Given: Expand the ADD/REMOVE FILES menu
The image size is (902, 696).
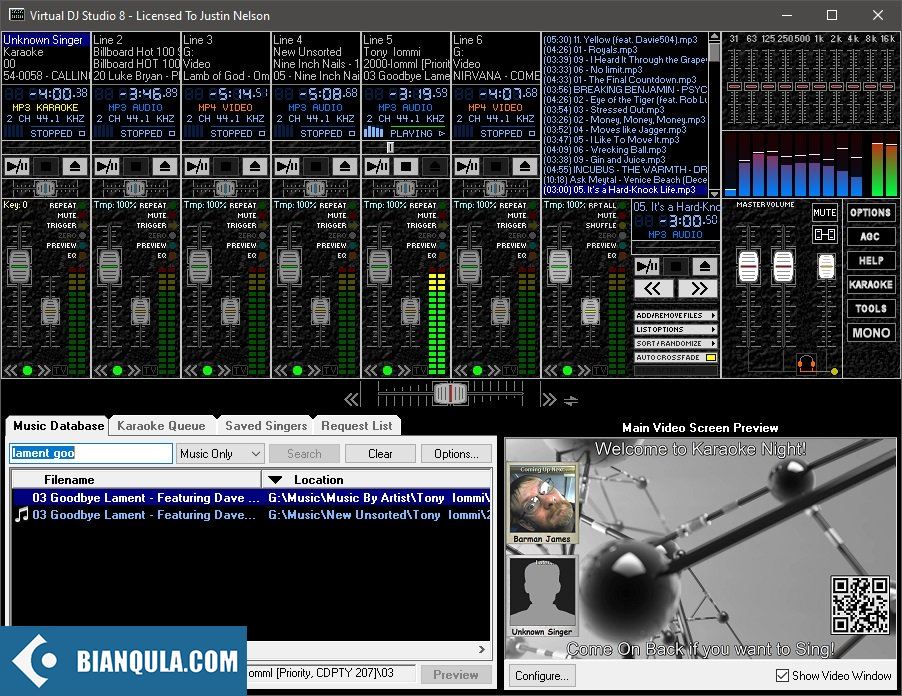Looking at the screenshot, I should click(x=675, y=315).
